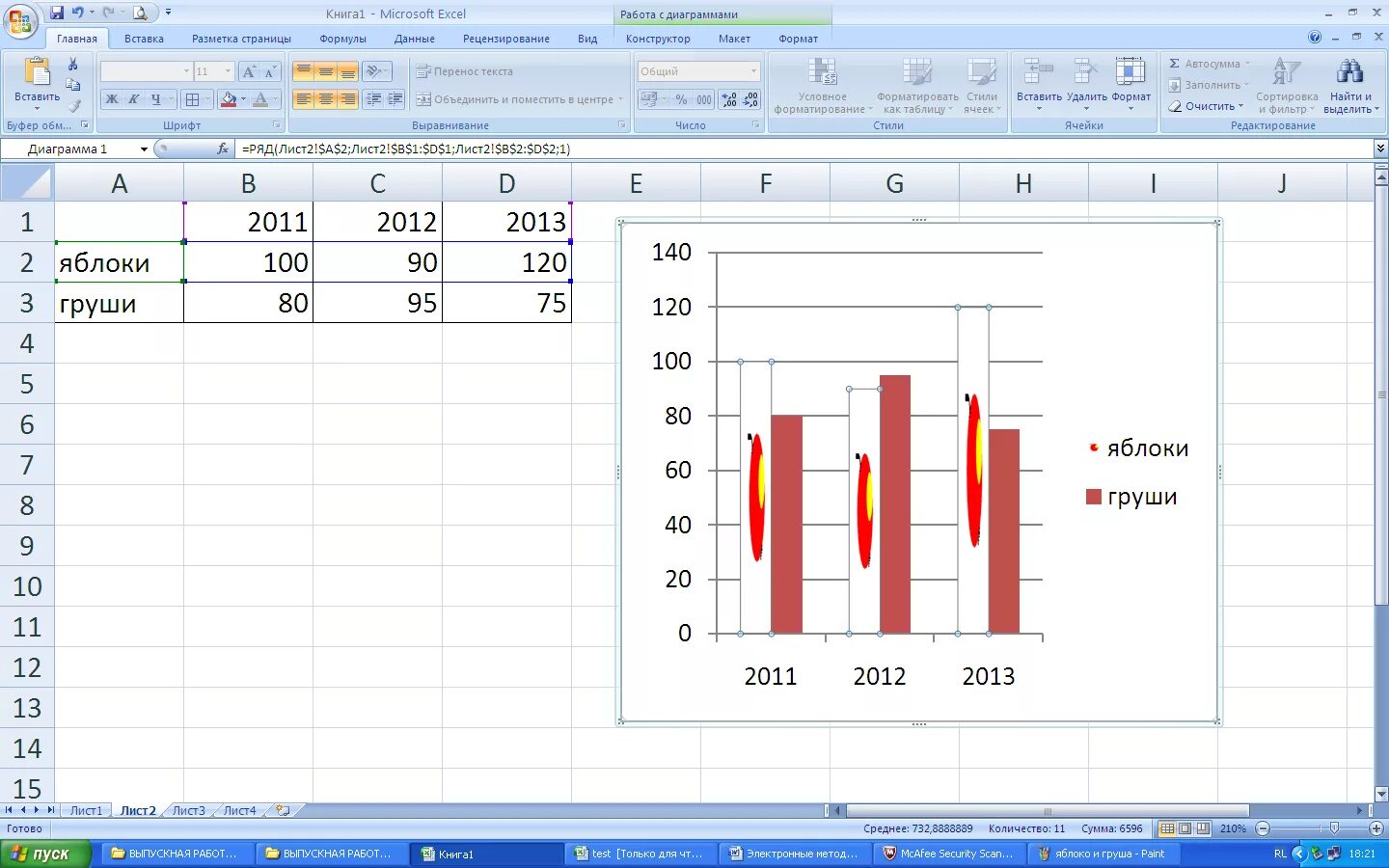Decrease decimal places

(750, 99)
